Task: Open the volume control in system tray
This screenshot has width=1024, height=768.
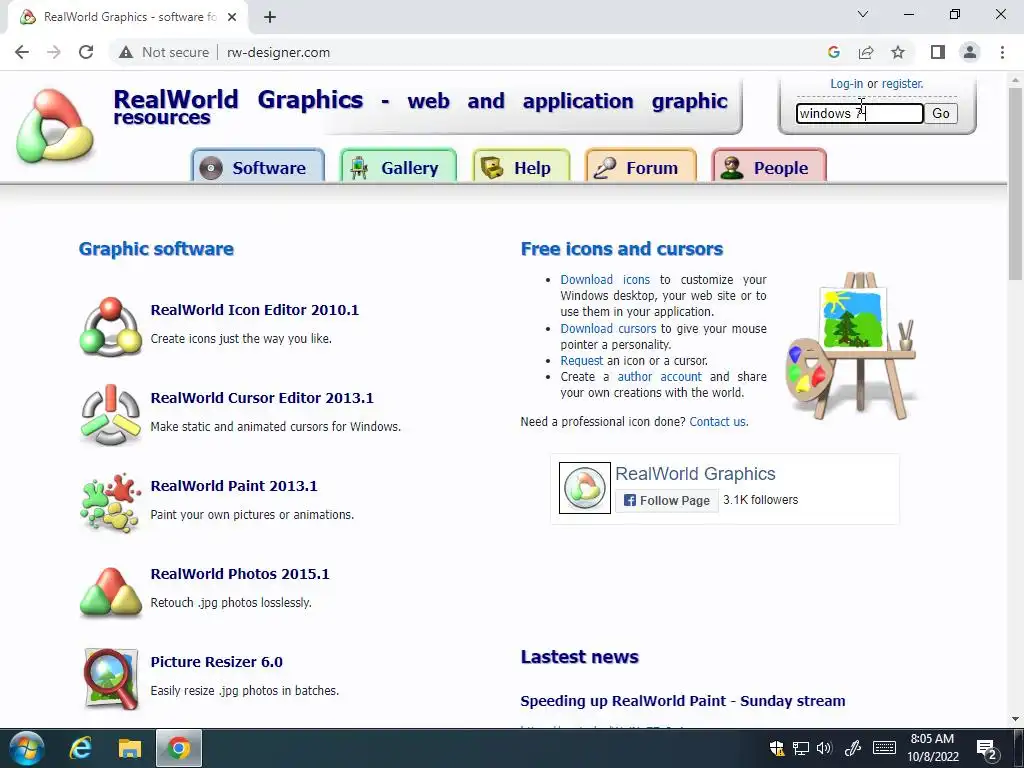Action: click(824, 748)
